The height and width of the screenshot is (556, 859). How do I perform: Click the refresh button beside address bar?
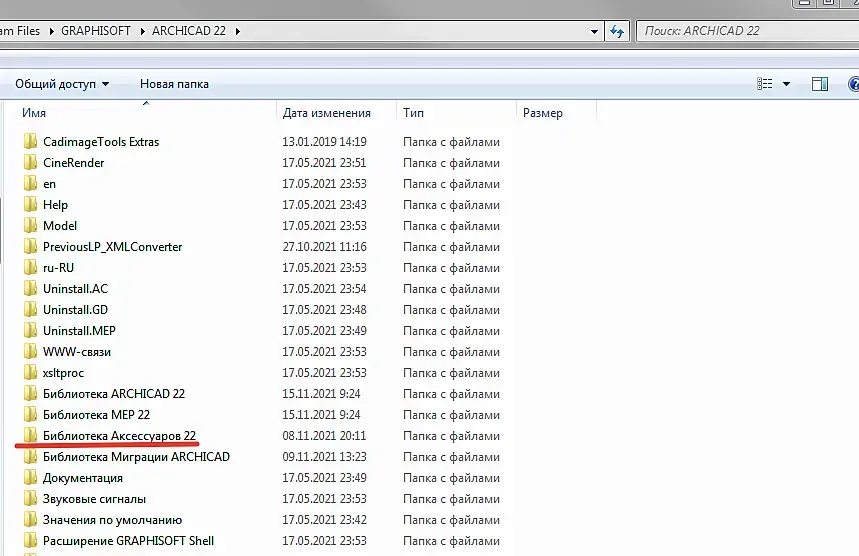click(617, 31)
